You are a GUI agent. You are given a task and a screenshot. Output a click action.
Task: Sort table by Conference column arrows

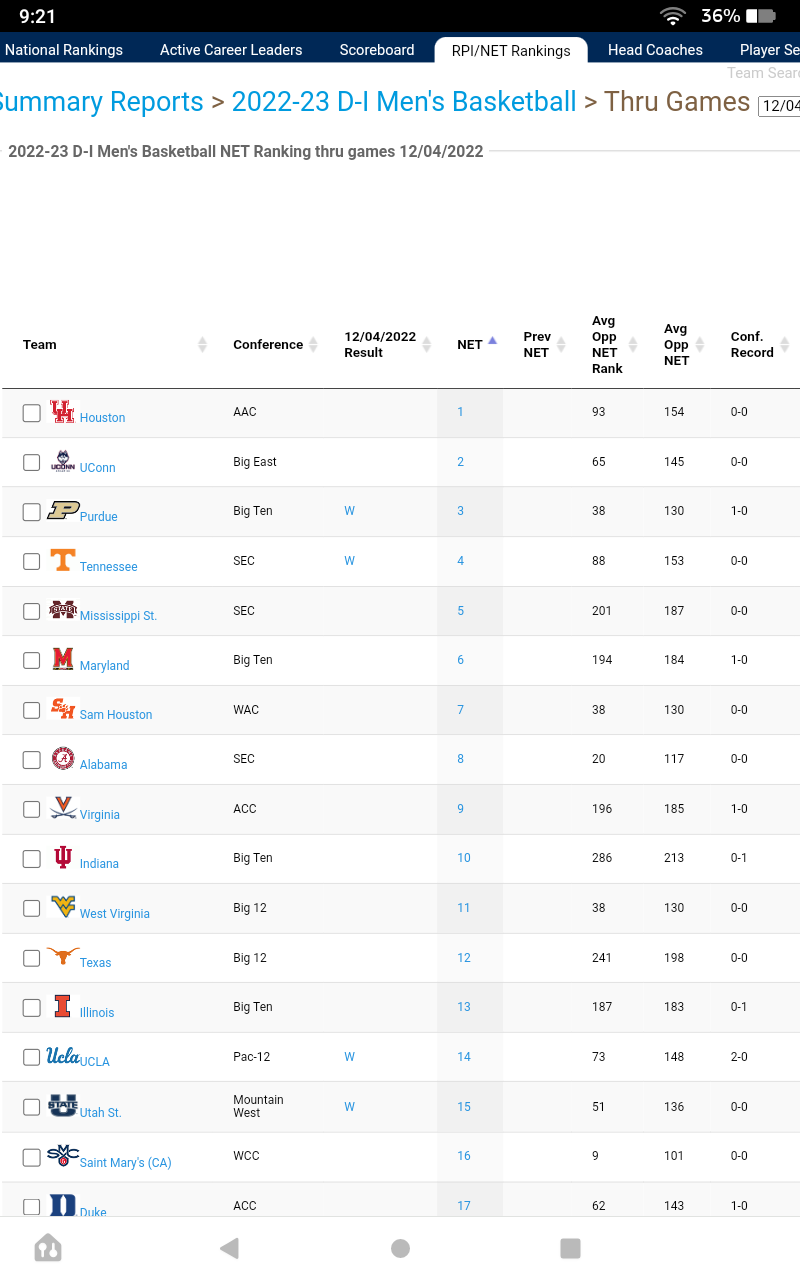[x=313, y=344]
